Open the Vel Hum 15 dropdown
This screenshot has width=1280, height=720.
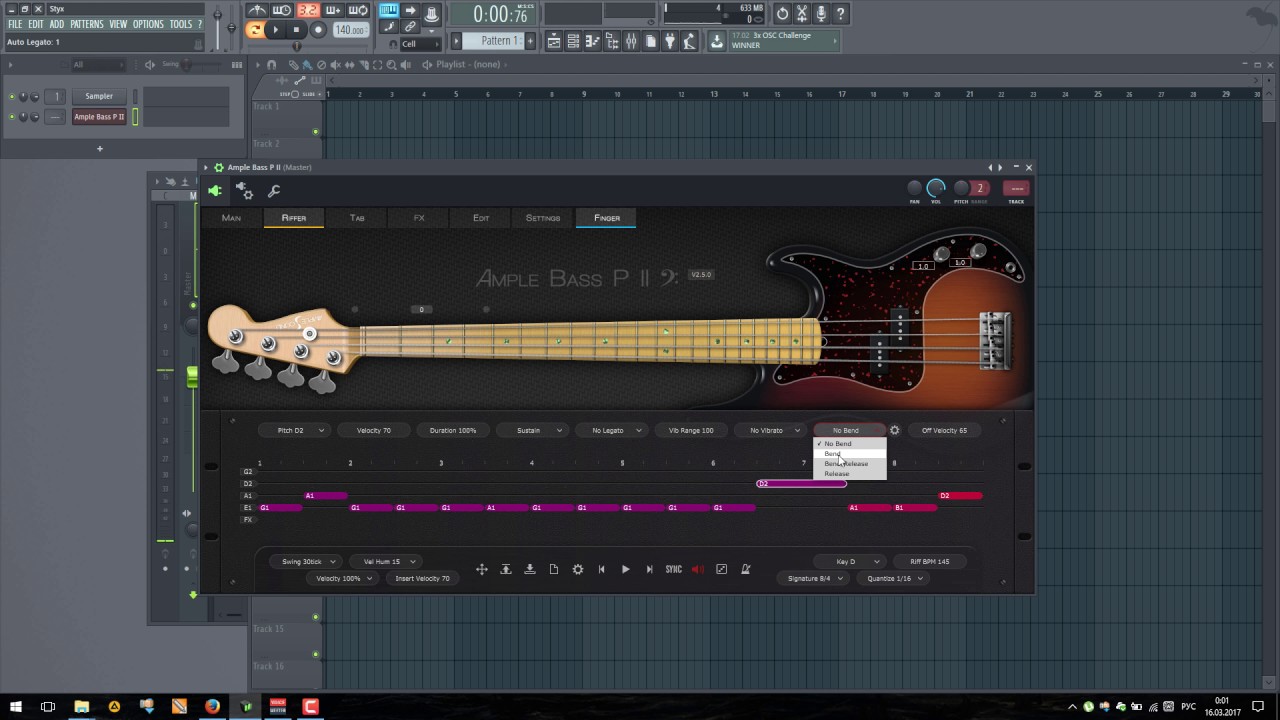[386, 562]
